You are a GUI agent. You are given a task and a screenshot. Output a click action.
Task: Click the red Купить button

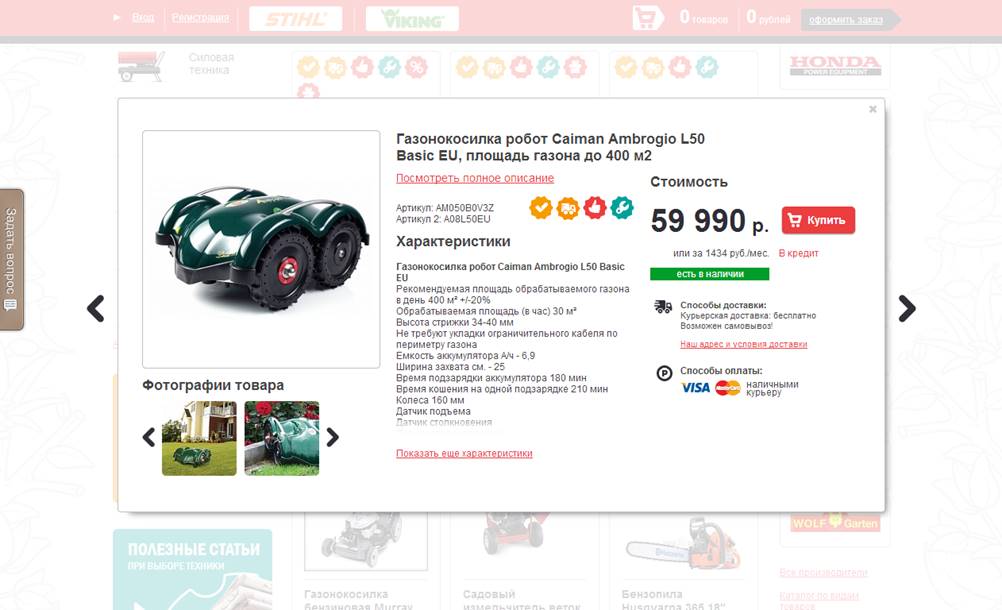tap(818, 220)
